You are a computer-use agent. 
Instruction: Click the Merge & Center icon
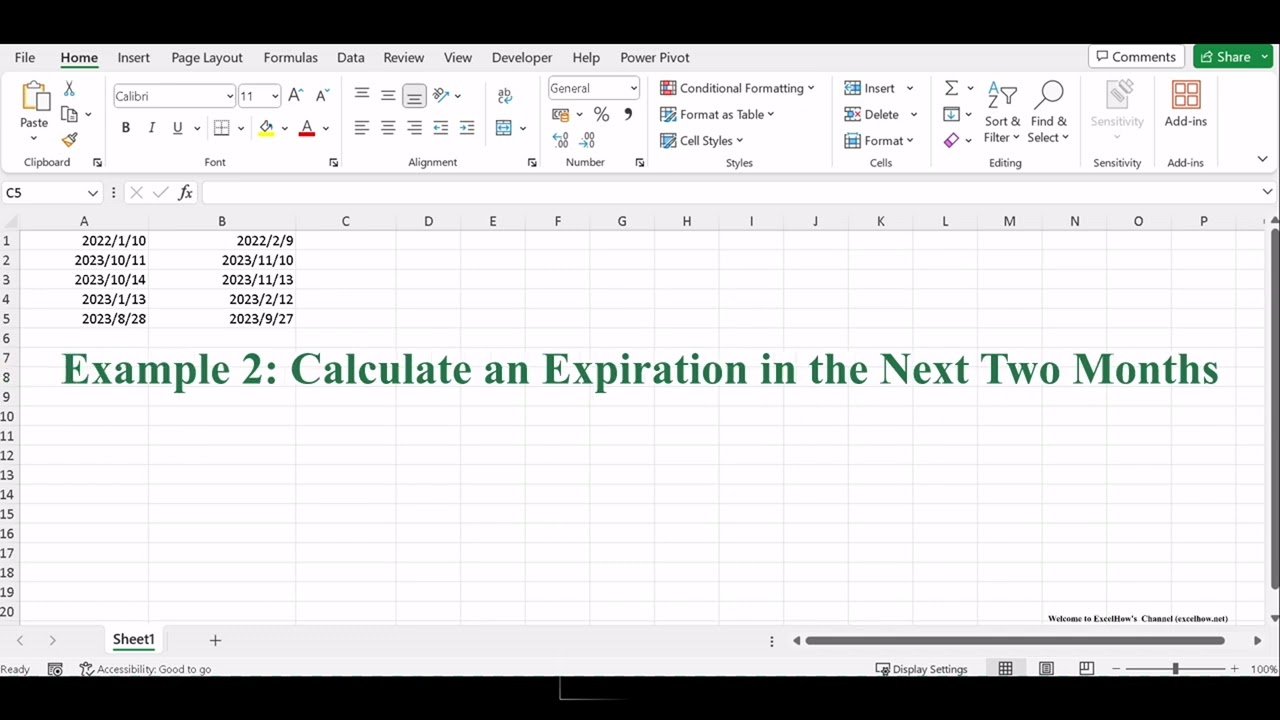point(504,128)
